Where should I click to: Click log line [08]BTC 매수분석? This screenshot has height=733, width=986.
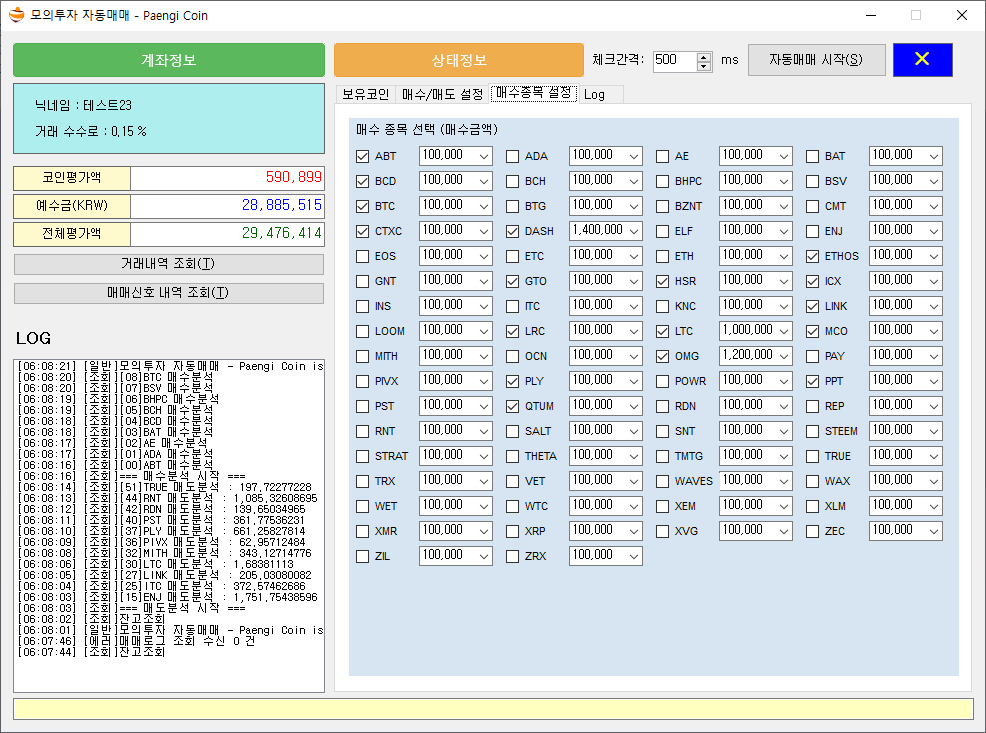(x=115, y=377)
